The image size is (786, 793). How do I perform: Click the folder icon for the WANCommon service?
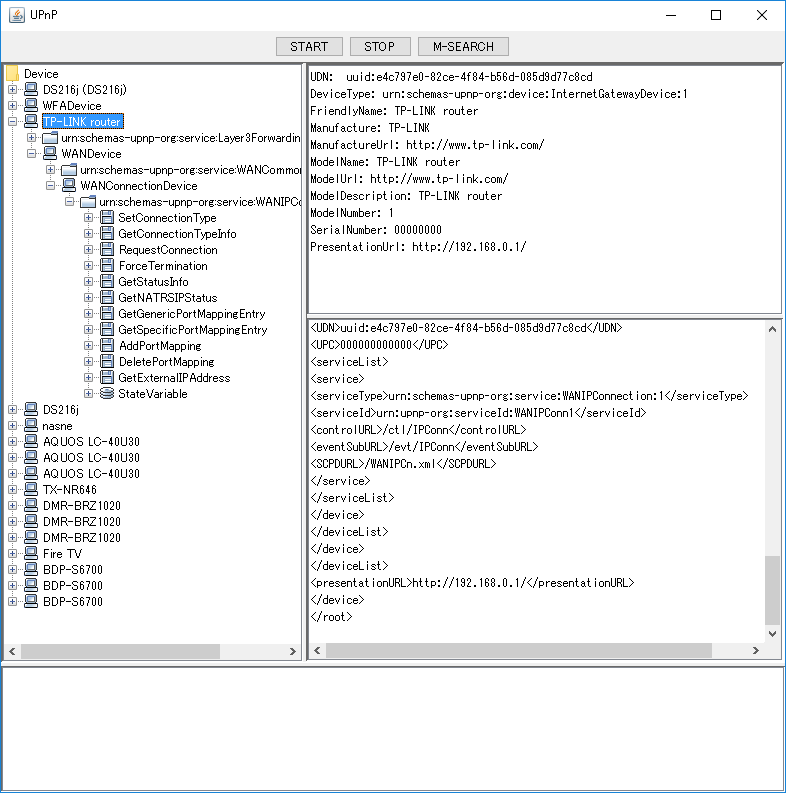click(69, 169)
